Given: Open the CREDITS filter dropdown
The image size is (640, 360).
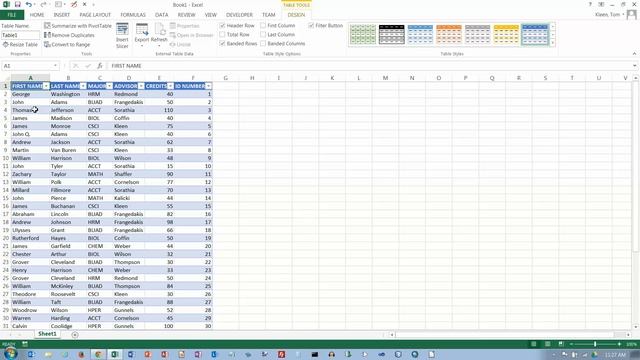Looking at the screenshot, I should point(170,86).
